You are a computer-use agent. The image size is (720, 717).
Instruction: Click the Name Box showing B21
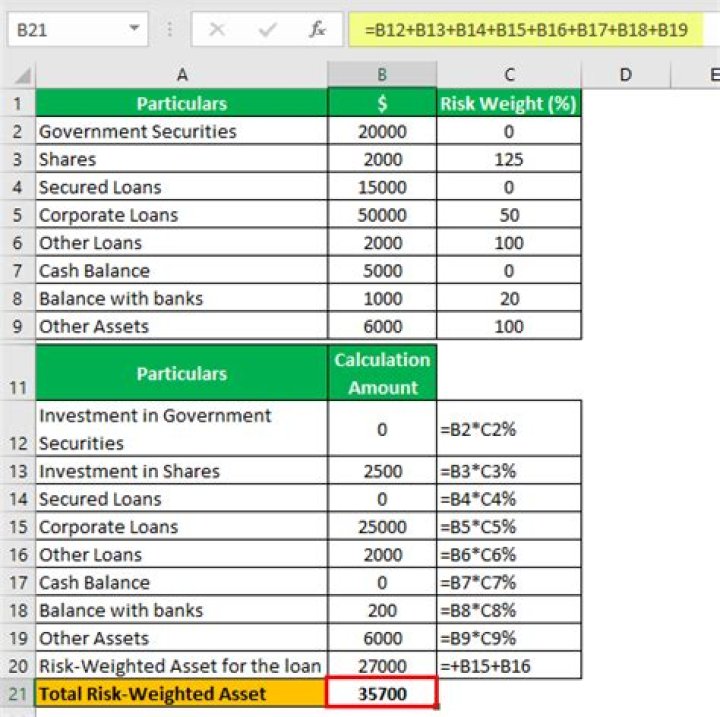click(x=78, y=30)
